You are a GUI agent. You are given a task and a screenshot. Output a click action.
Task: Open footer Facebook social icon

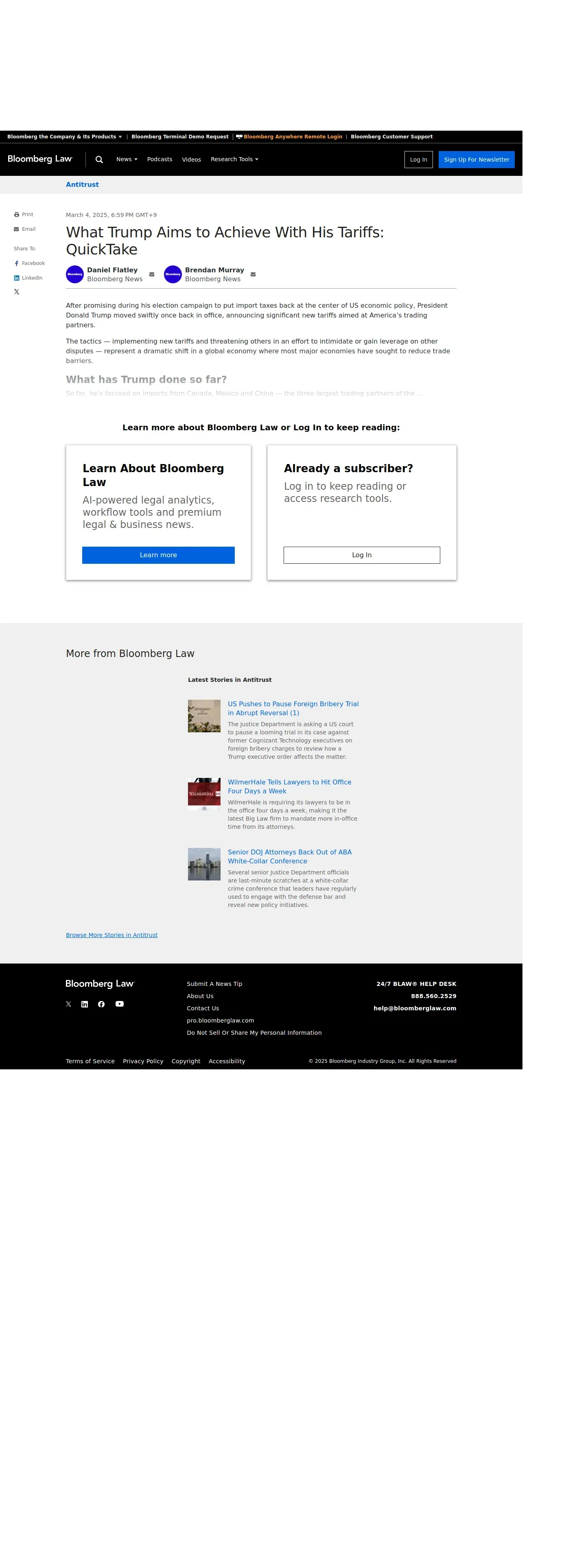[102, 1004]
